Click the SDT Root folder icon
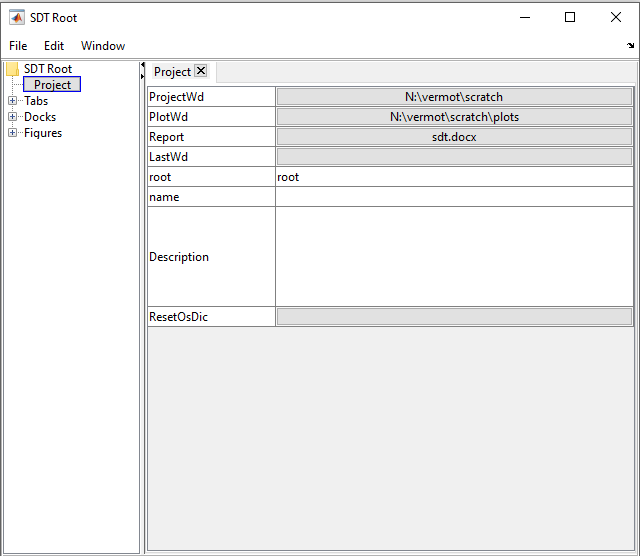 pos(13,69)
